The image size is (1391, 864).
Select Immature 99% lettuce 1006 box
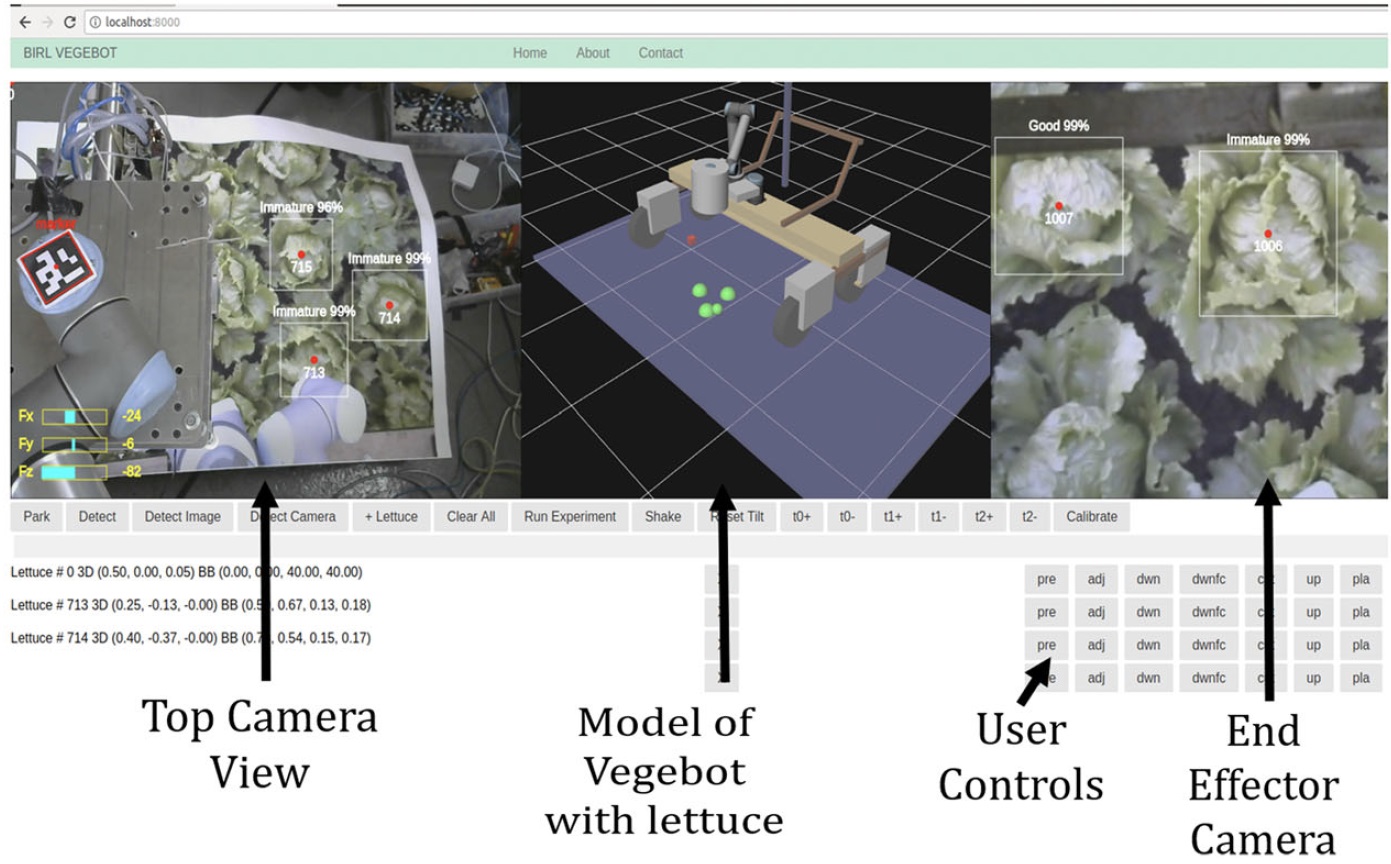[x=1267, y=233]
